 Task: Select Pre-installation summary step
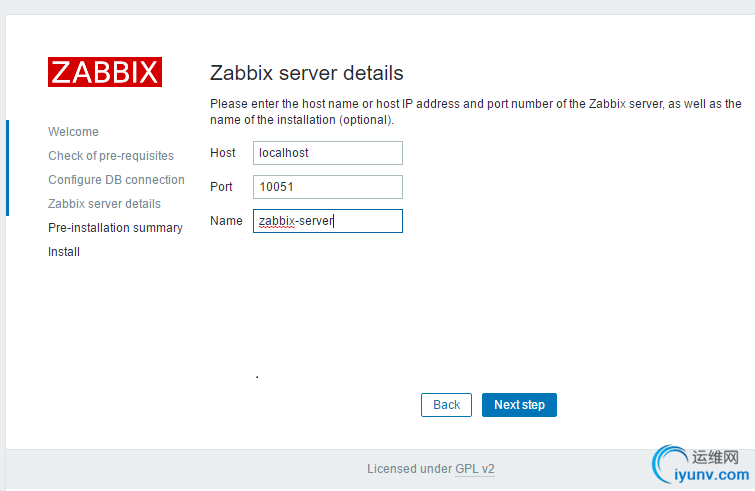tap(116, 228)
